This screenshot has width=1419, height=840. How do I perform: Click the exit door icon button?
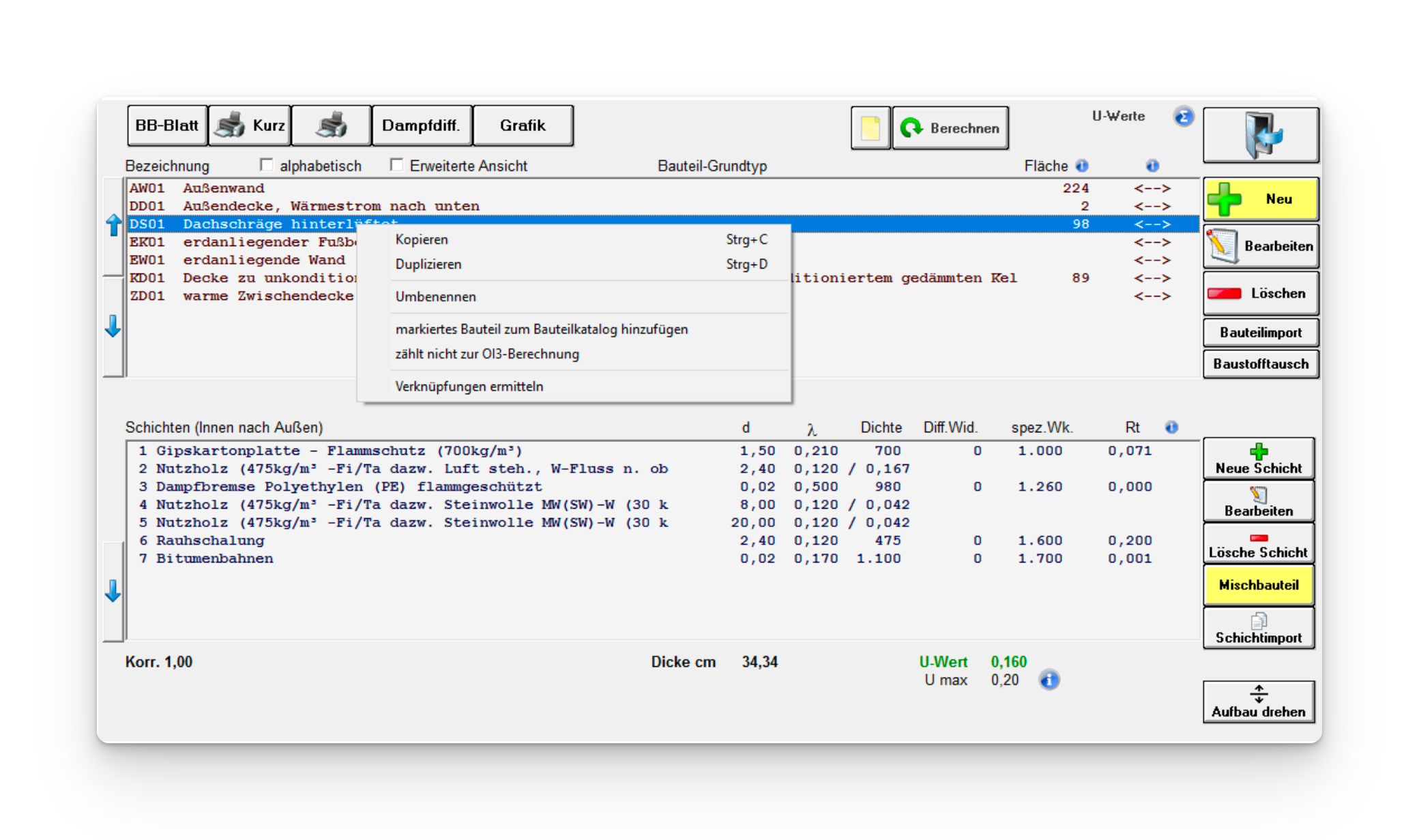coord(1260,135)
